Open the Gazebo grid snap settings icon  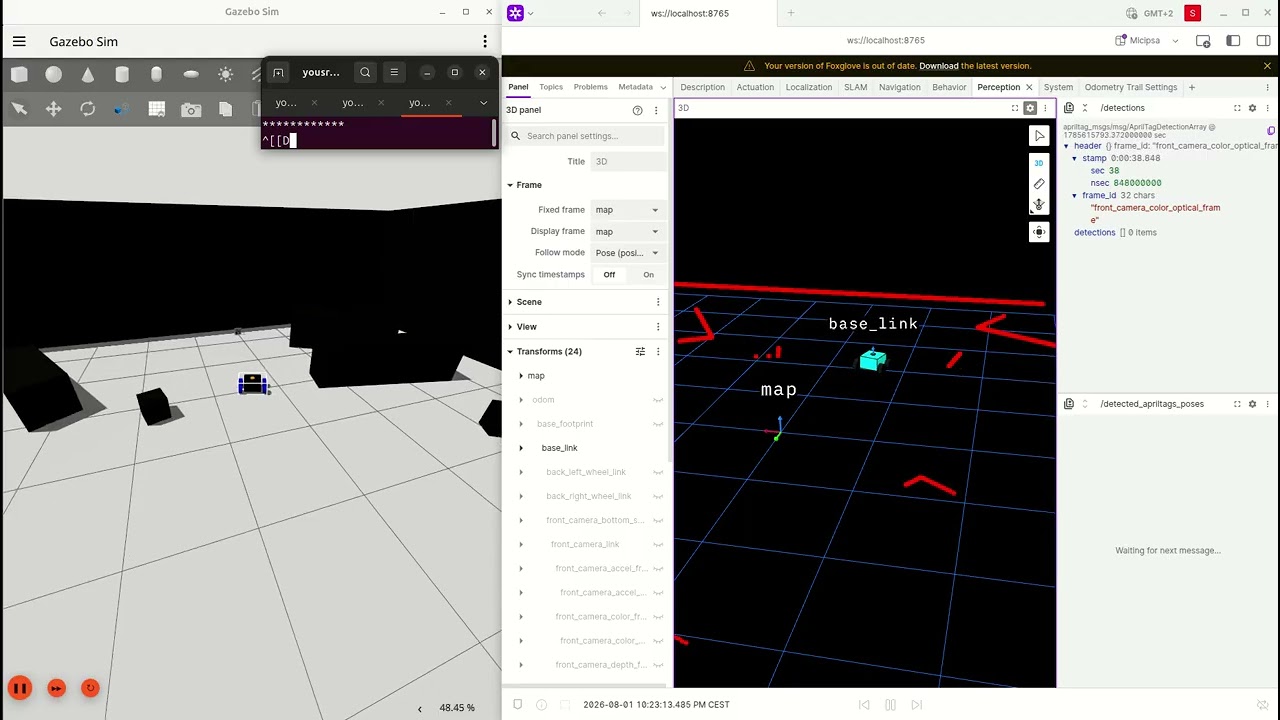point(156,109)
